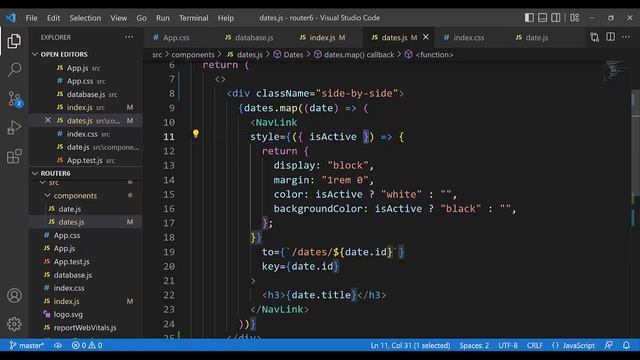The width and height of the screenshot is (640, 360).
Task: Open Customize Layout icon
Action: (575, 18)
